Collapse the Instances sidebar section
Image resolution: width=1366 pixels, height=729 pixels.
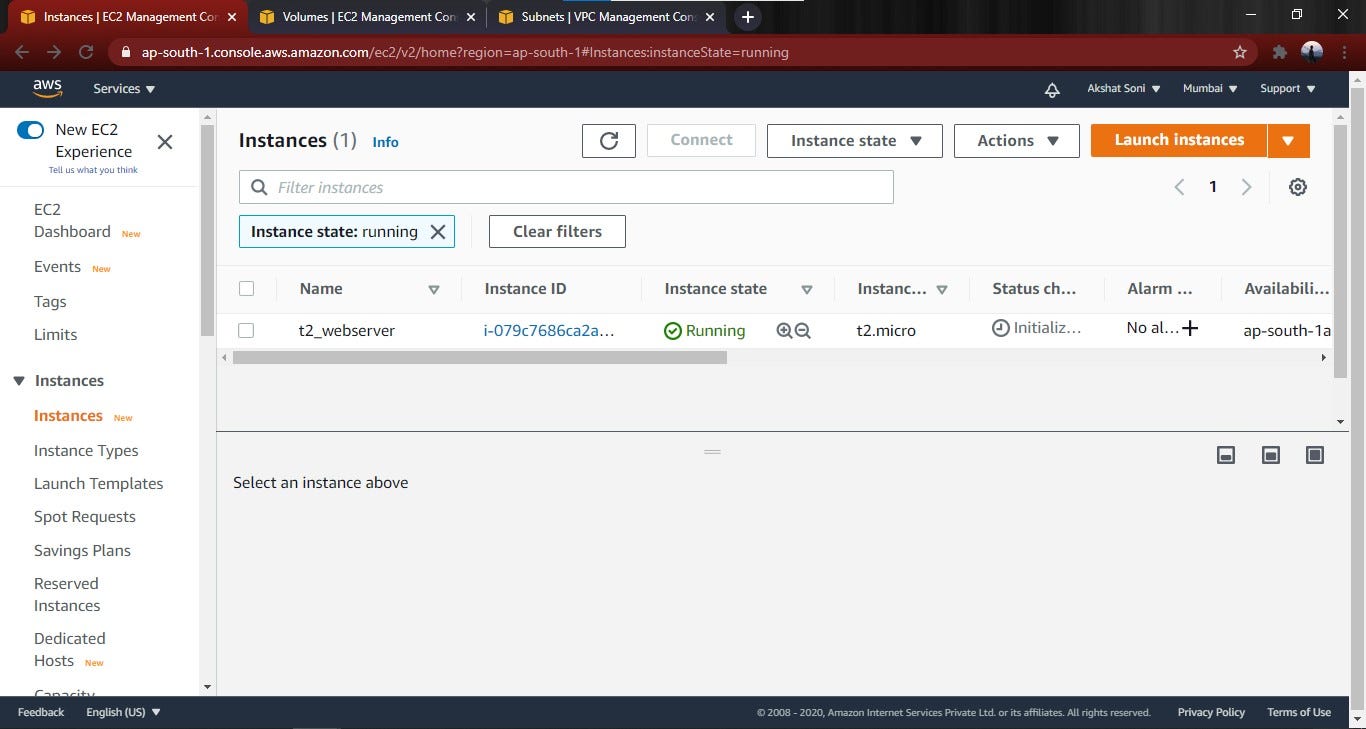click(x=19, y=381)
